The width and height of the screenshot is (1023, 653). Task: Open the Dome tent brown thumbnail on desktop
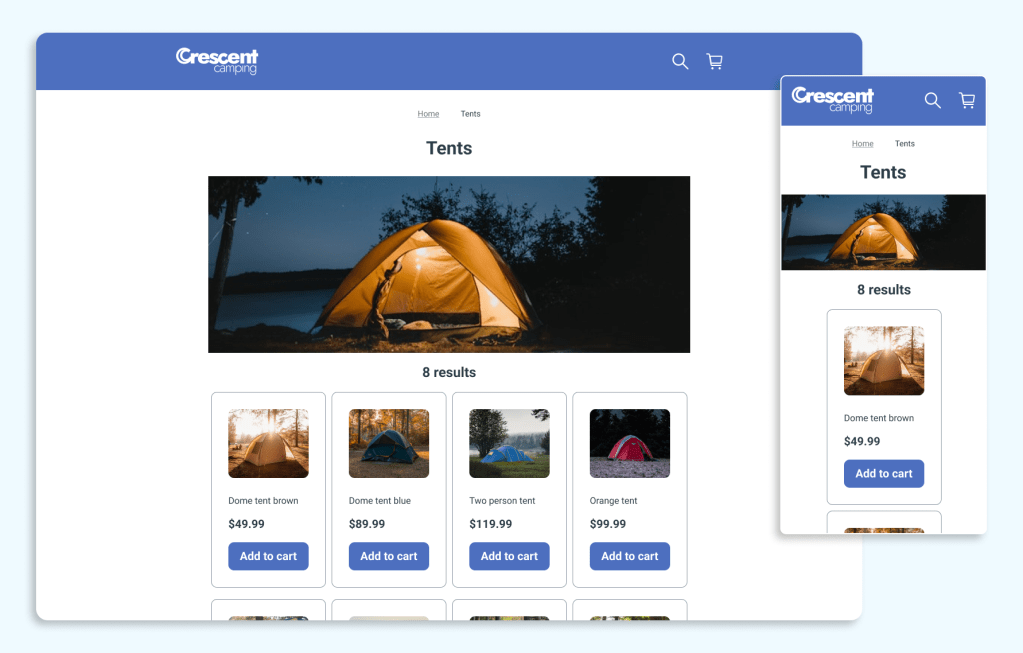click(x=268, y=443)
